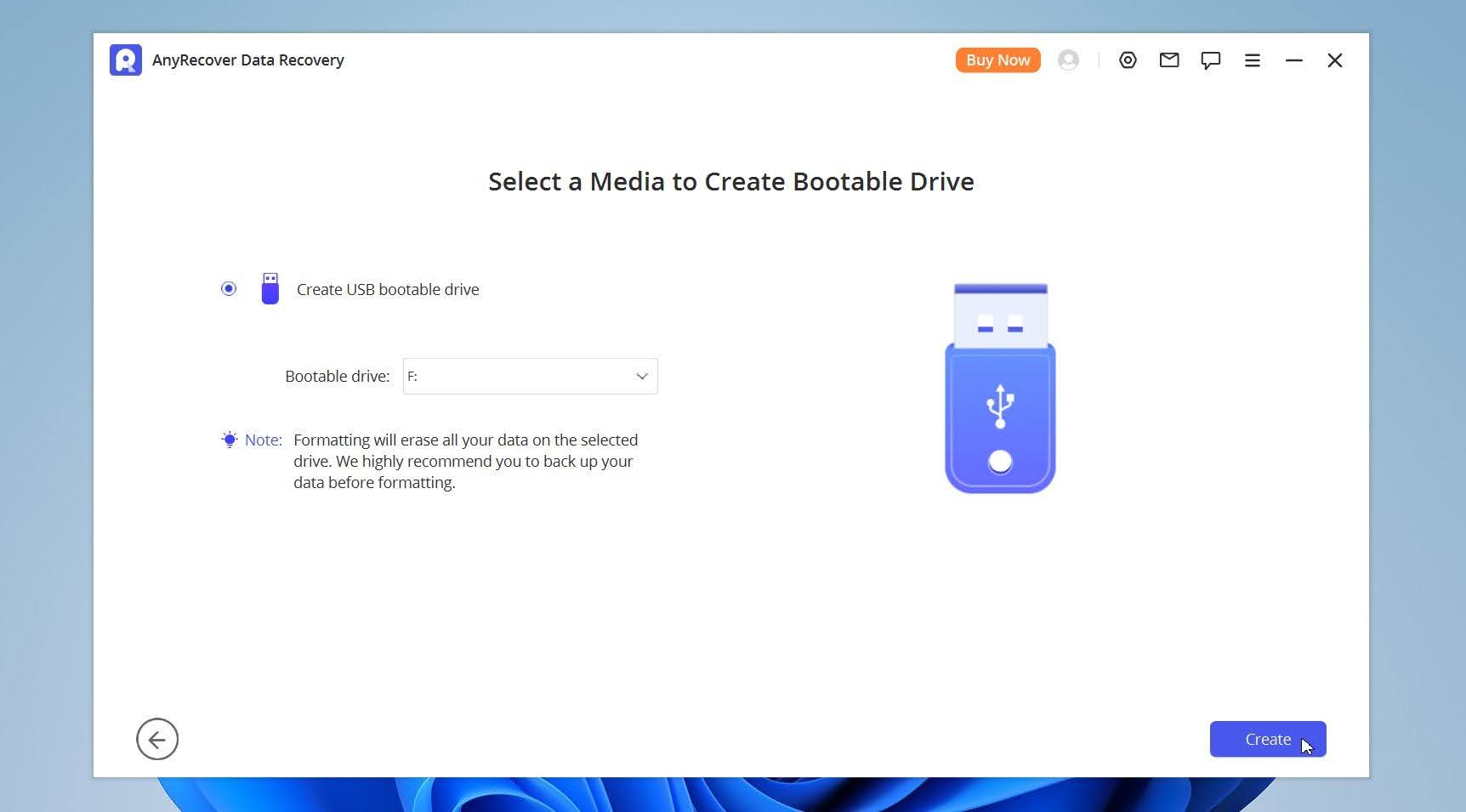This screenshot has height=812, width=1466.
Task: Open the feedback chat bubble icon
Action: pyautogui.click(x=1211, y=60)
